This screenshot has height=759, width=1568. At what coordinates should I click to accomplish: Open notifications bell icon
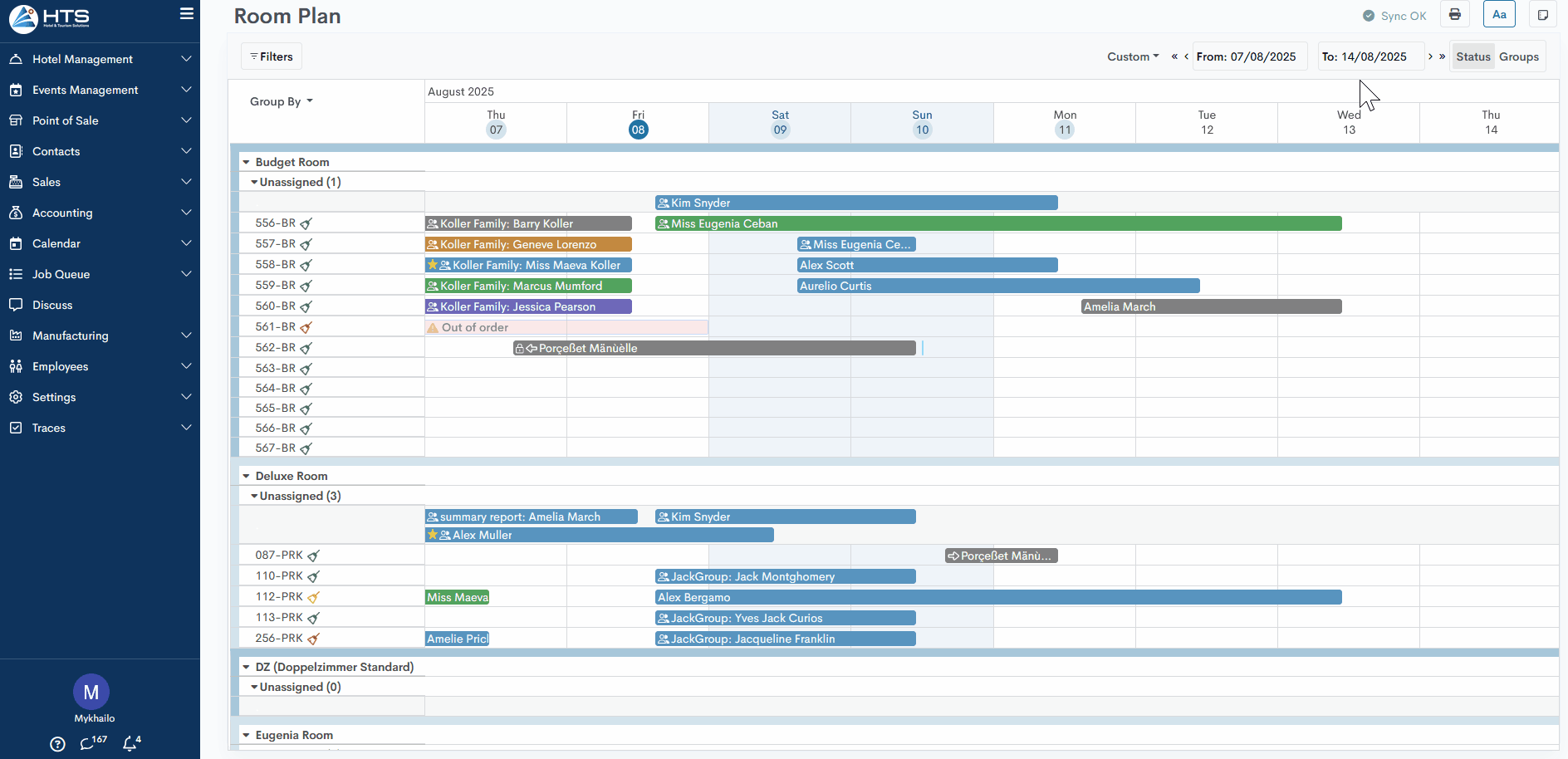[x=130, y=743]
